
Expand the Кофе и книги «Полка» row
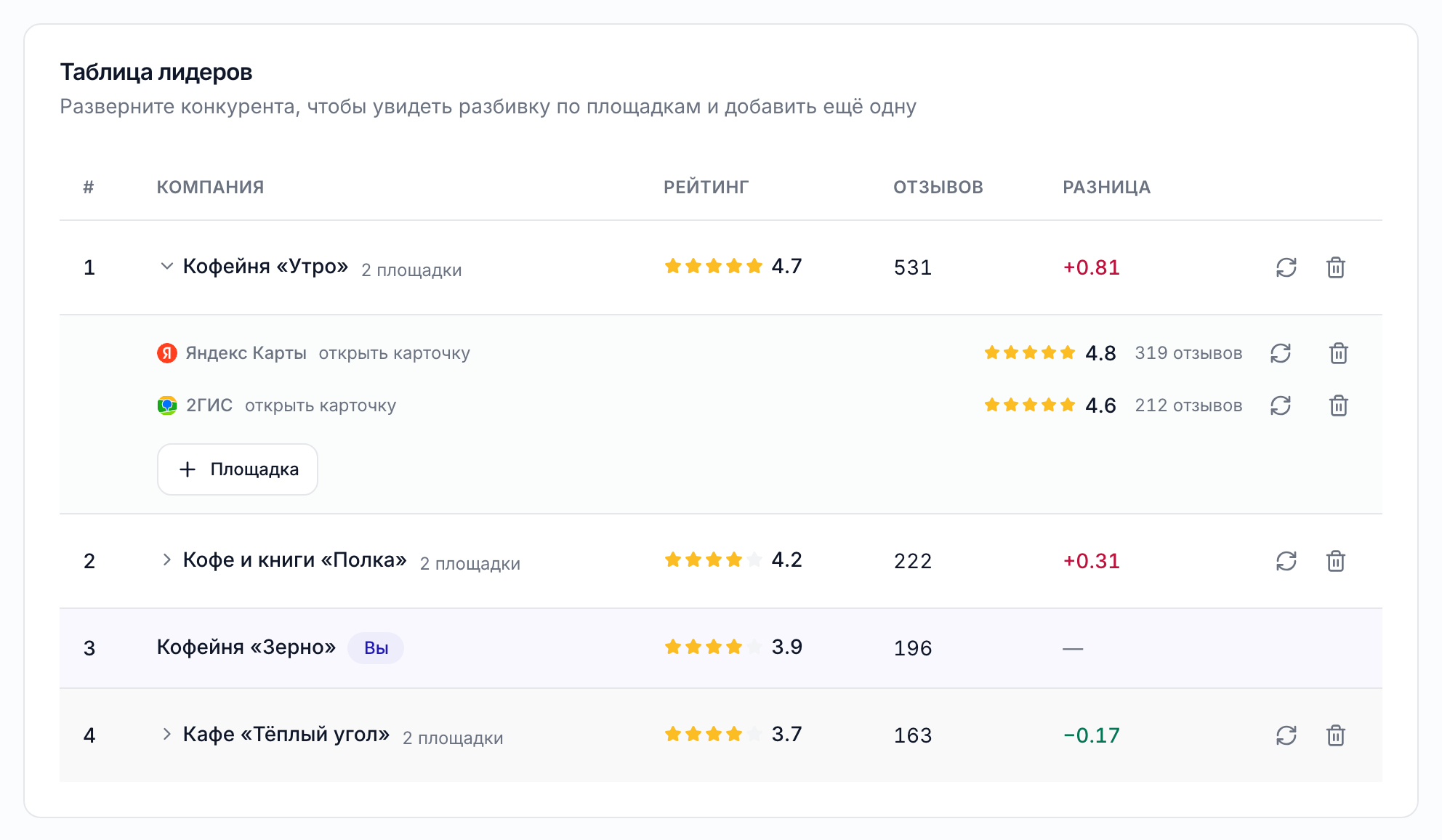click(166, 560)
